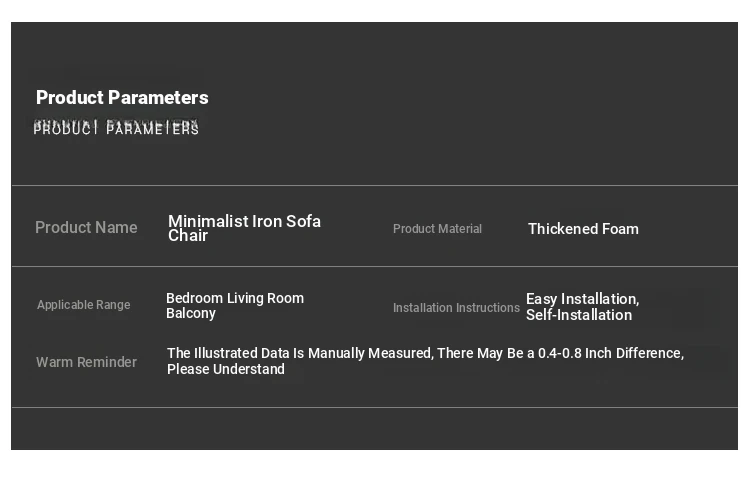This screenshot has height=489, width=750.
Task: Click the Easy Installation text line
Action: coord(583,299)
